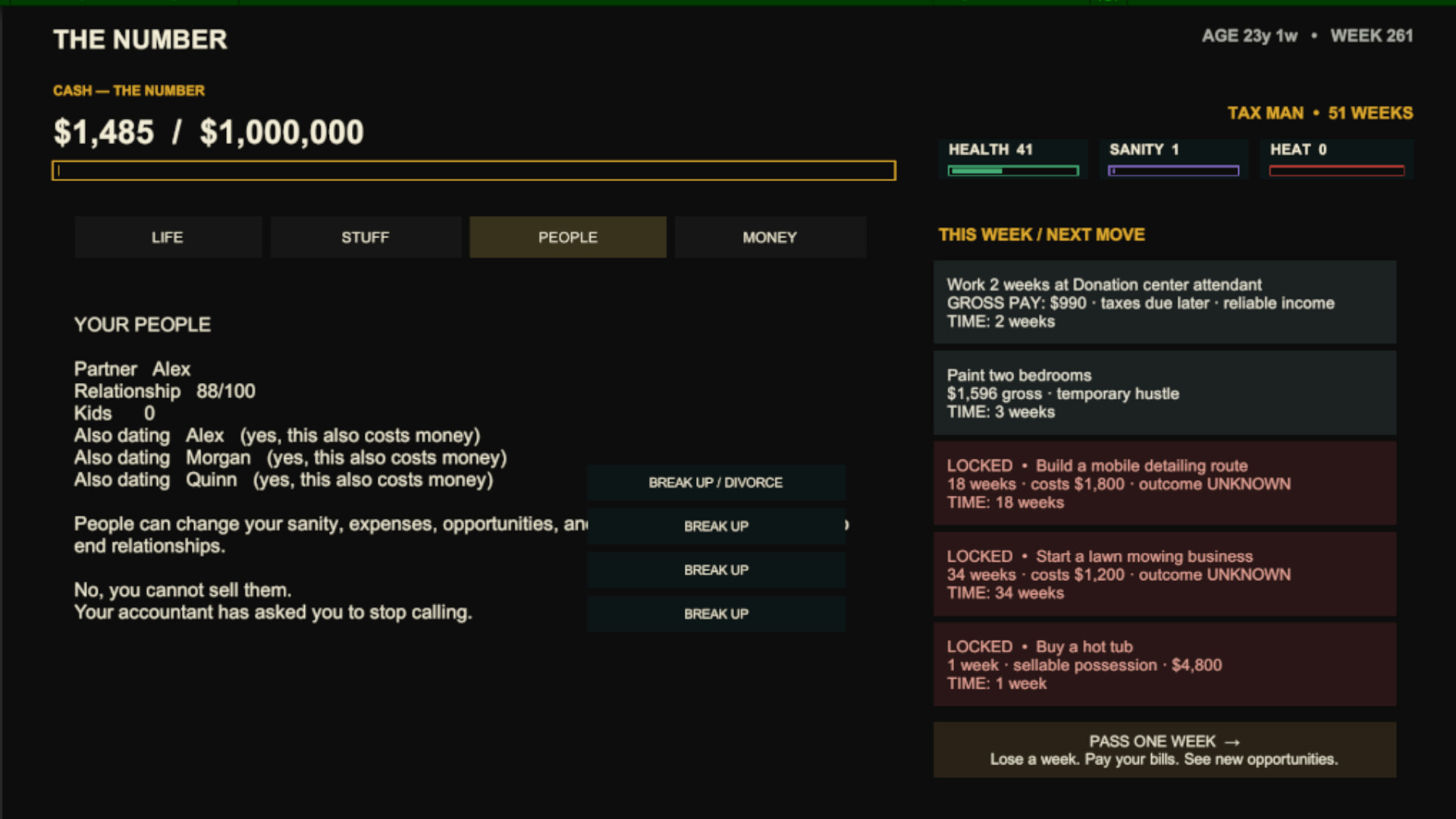
Task: Open the LIFE tab
Action: (x=168, y=237)
